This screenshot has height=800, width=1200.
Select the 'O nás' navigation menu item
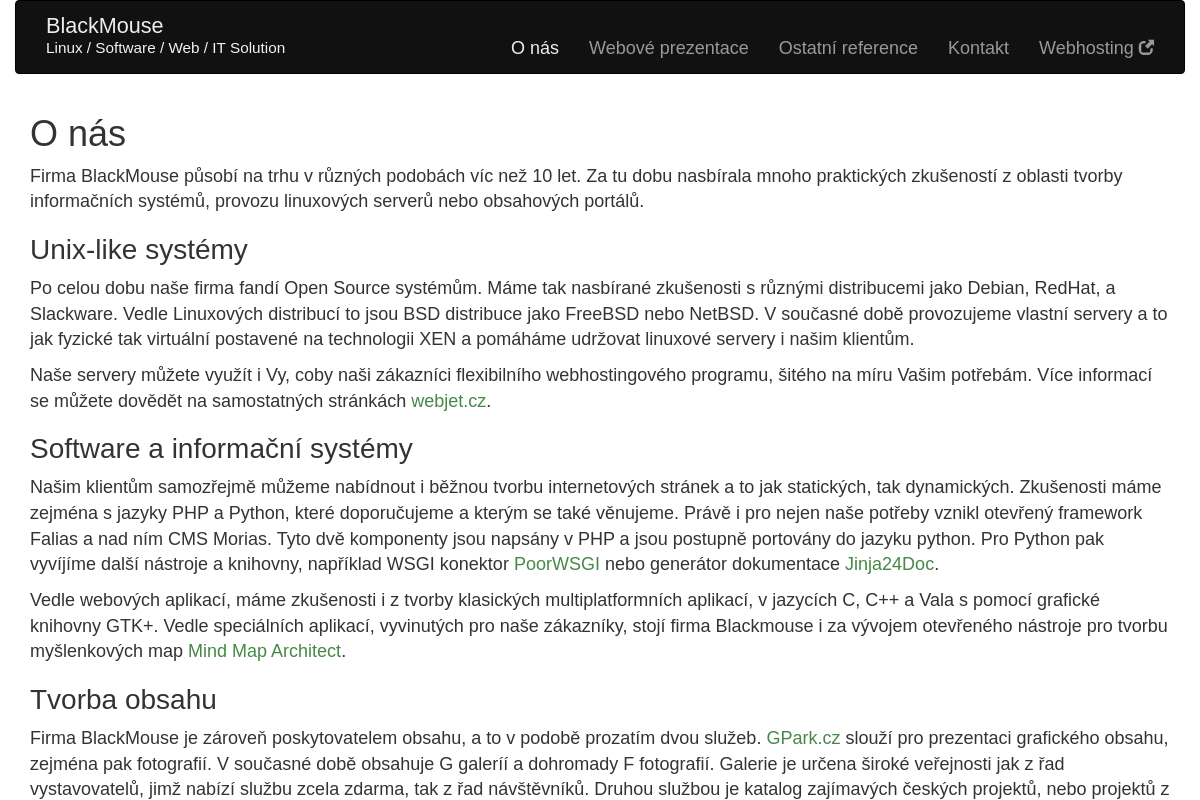(x=534, y=48)
